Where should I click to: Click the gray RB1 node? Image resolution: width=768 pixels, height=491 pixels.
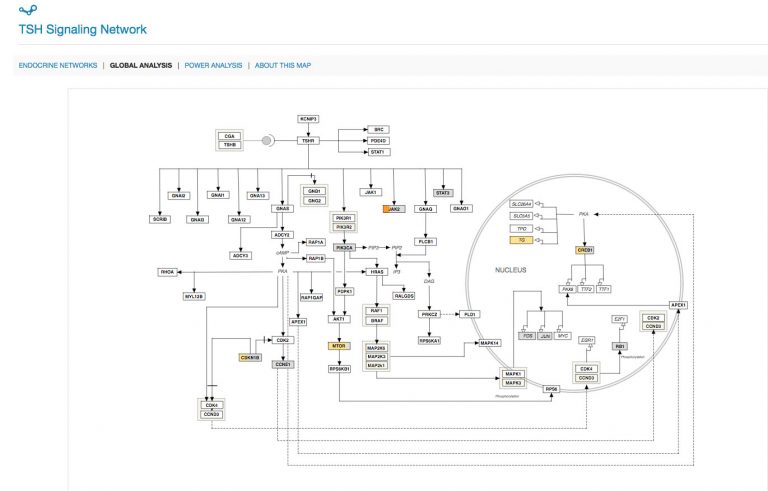click(x=620, y=346)
